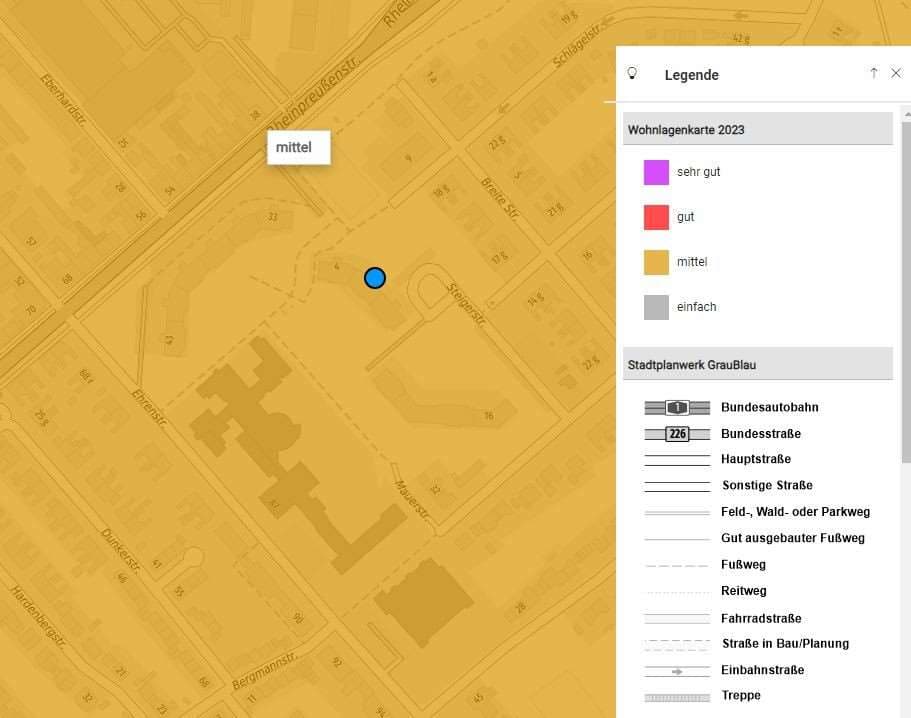Click the Hauptstraße legend line symbol

click(x=677, y=460)
